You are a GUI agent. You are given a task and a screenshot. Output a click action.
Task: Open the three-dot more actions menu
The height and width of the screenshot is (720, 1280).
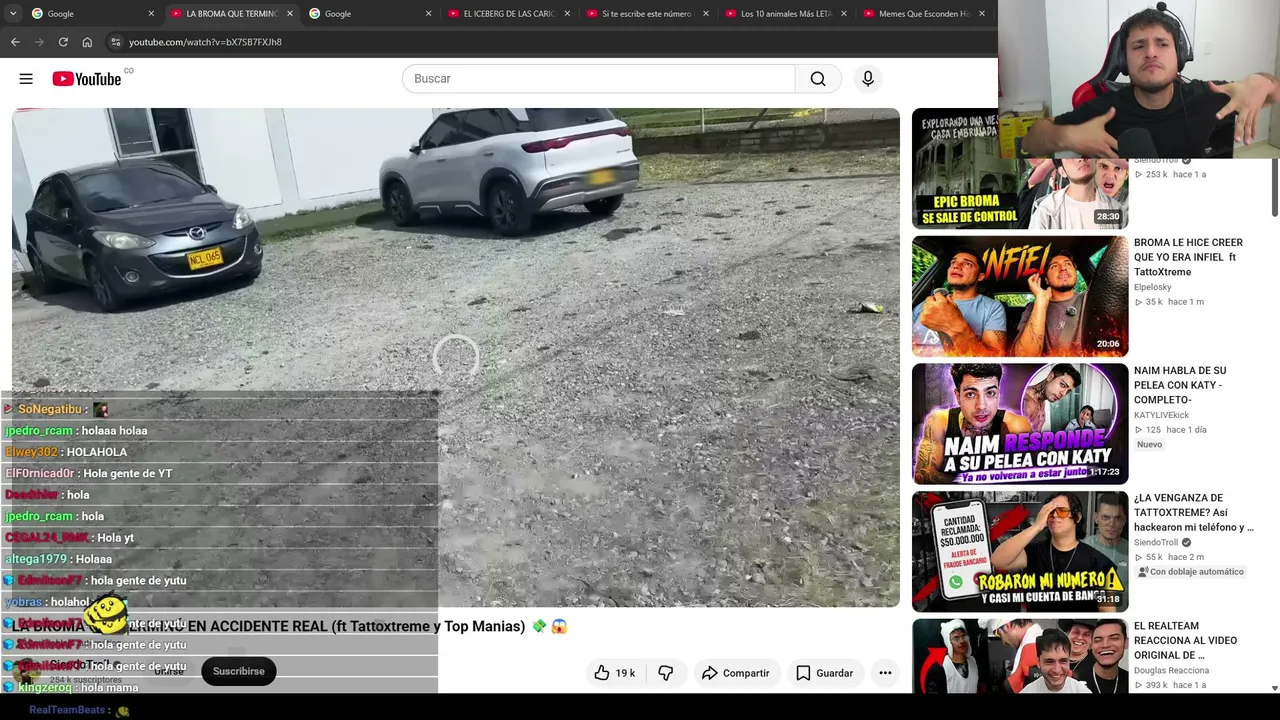pyautogui.click(x=885, y=673)
